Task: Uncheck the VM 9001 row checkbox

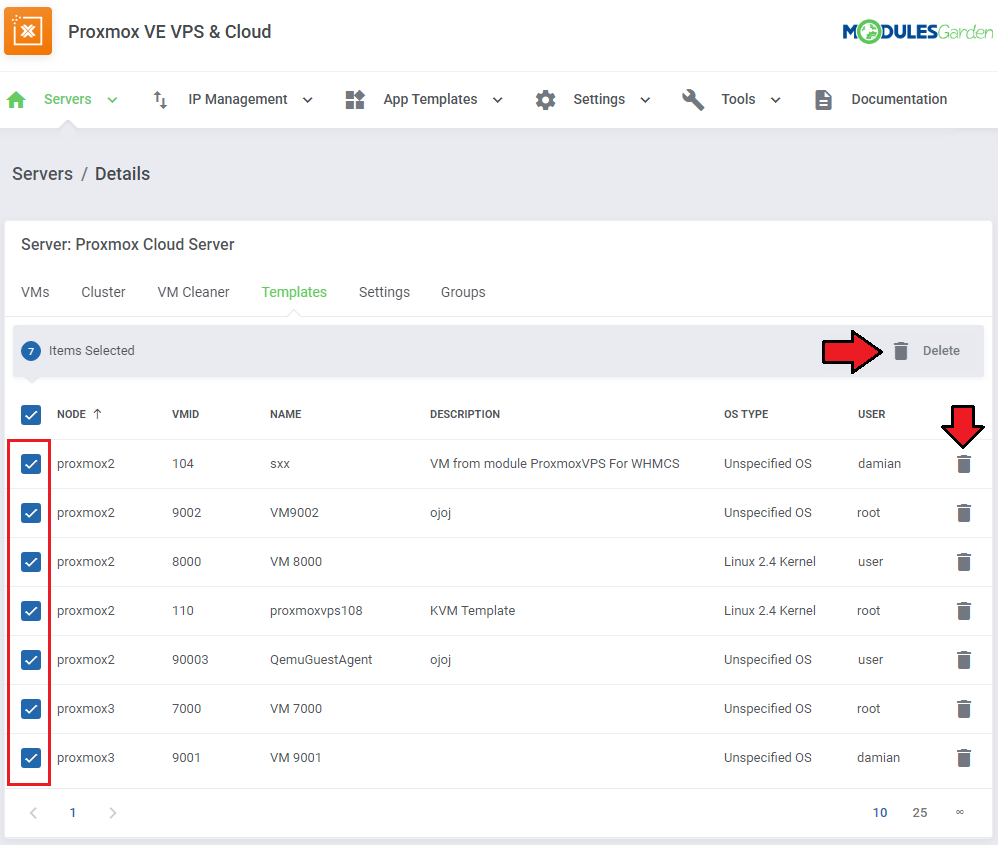Action: [x=31, y=758]
